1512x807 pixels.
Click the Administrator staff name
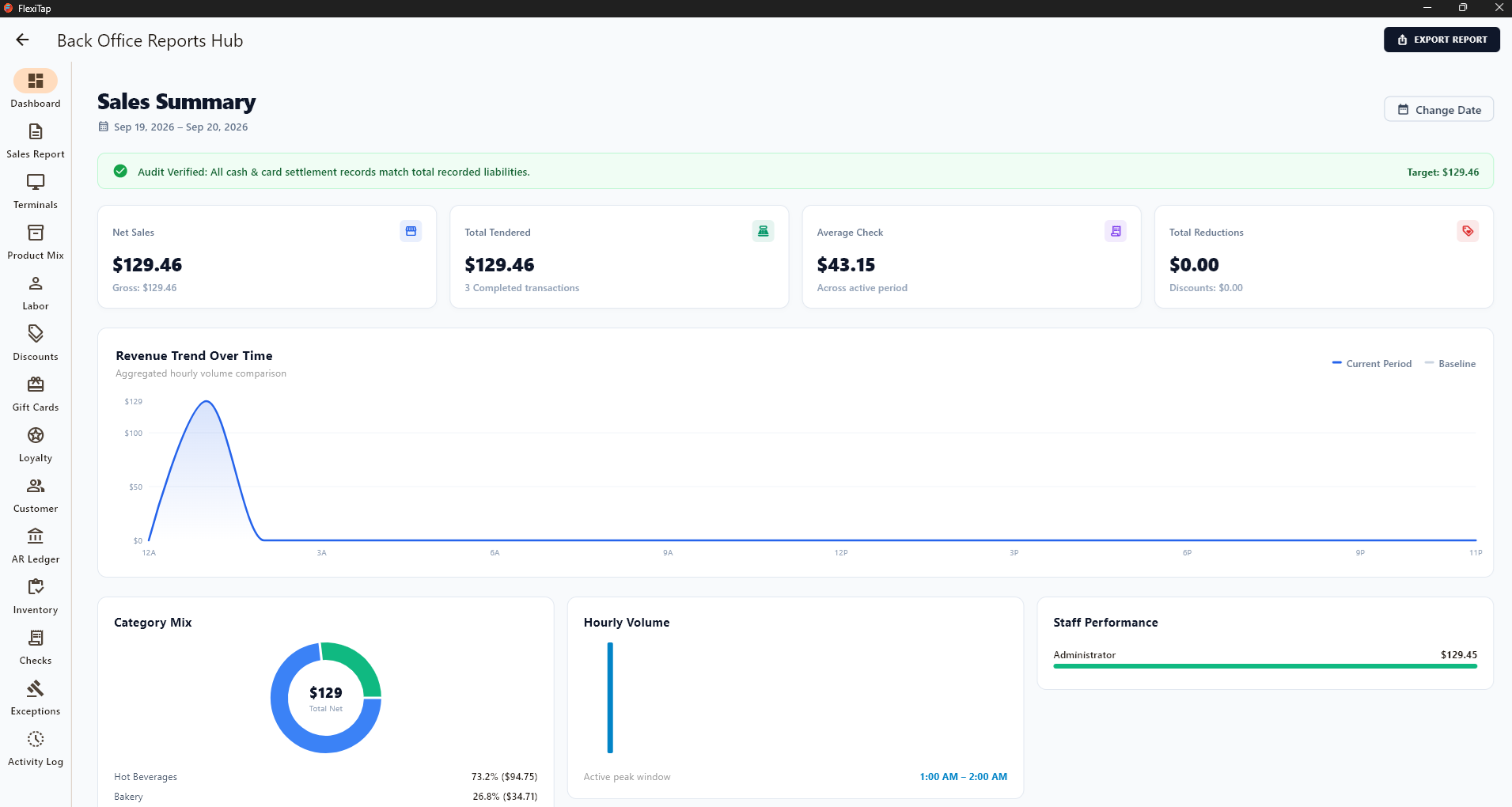(x=1084, y=655)
